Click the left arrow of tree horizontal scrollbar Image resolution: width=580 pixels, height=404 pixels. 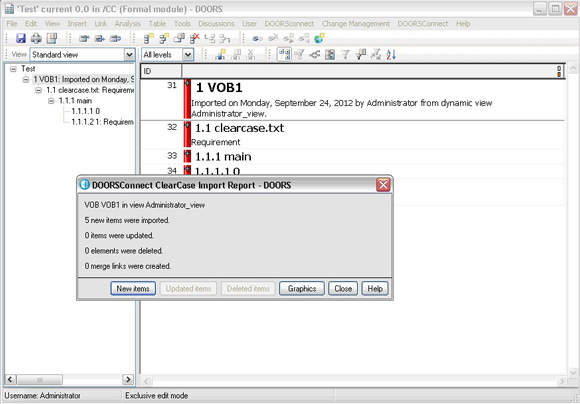10,380
